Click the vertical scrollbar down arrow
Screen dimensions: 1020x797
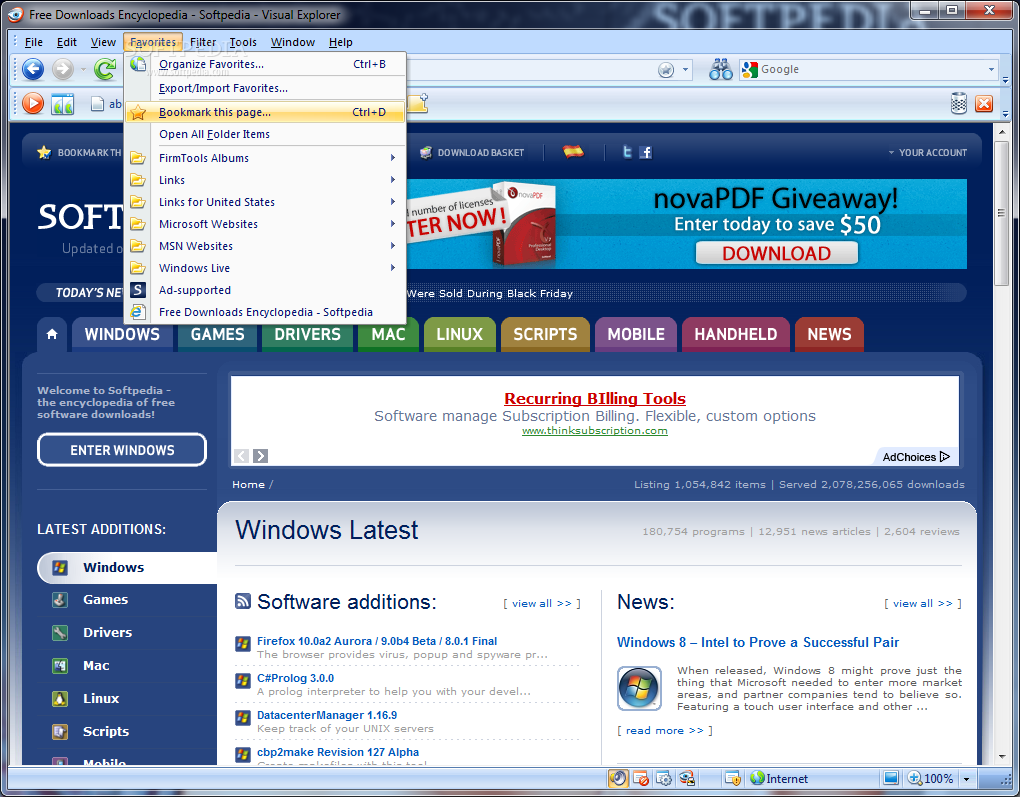click(x=1002, y=757)
